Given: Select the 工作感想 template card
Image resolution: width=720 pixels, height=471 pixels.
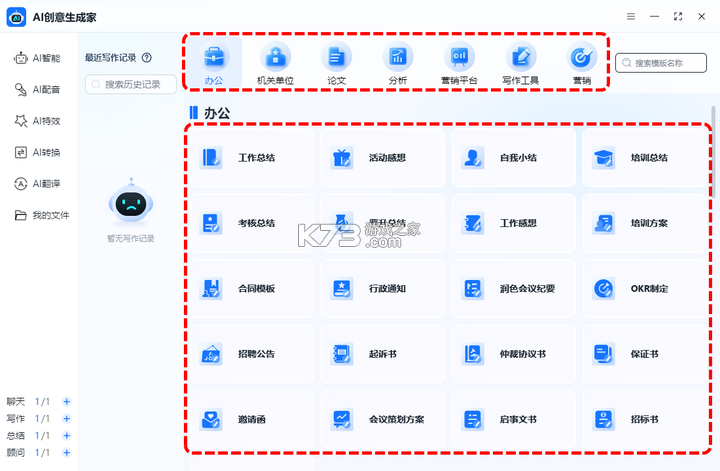Looking at the screenshot, I should tap(513, 223).
